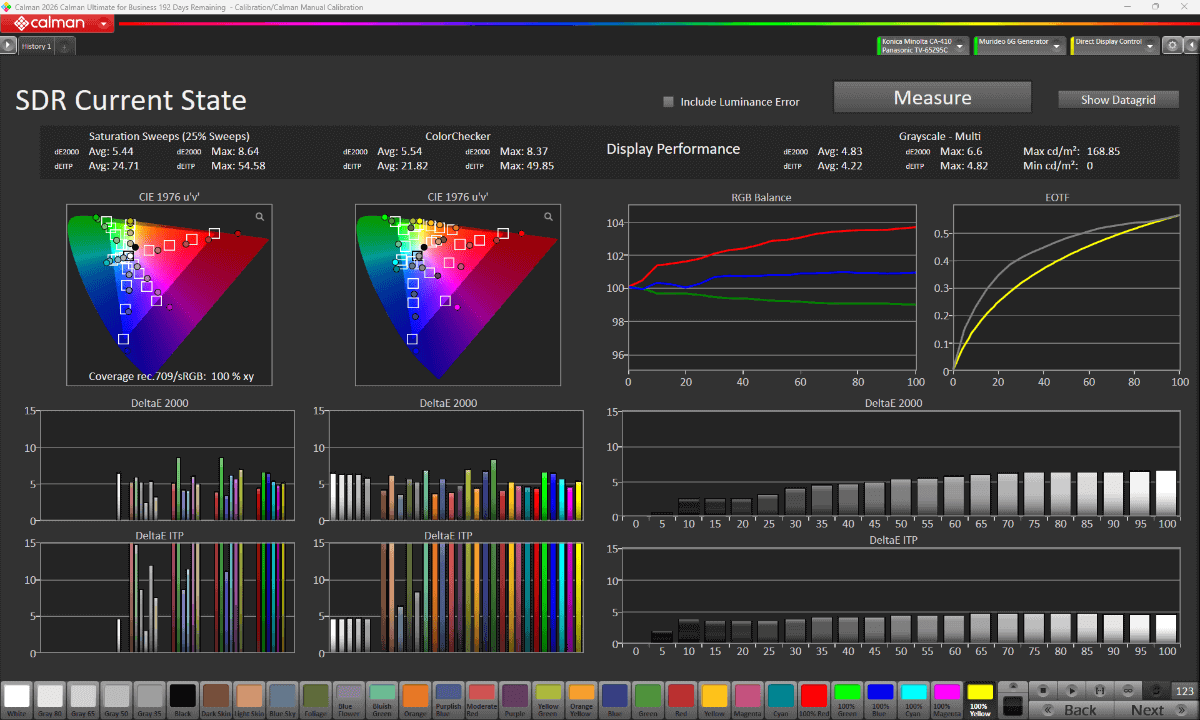Click the stop button in the bottom playback controls

point(1042,690)
